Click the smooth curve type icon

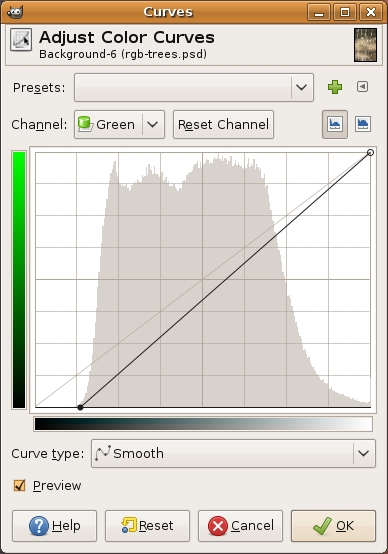pyautogui.click(x=103, y=453)
